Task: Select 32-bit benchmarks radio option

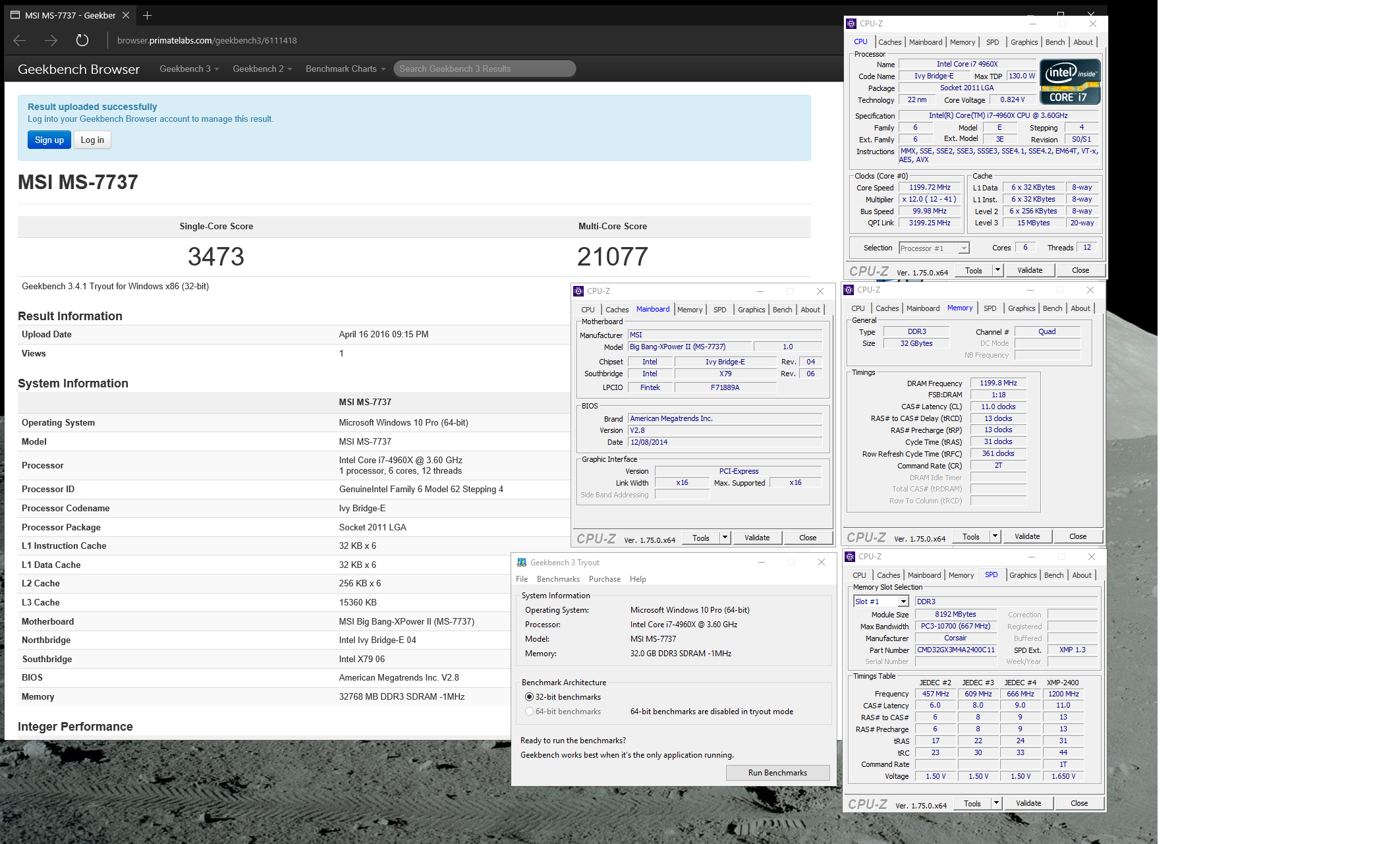Action: point(529,697)
